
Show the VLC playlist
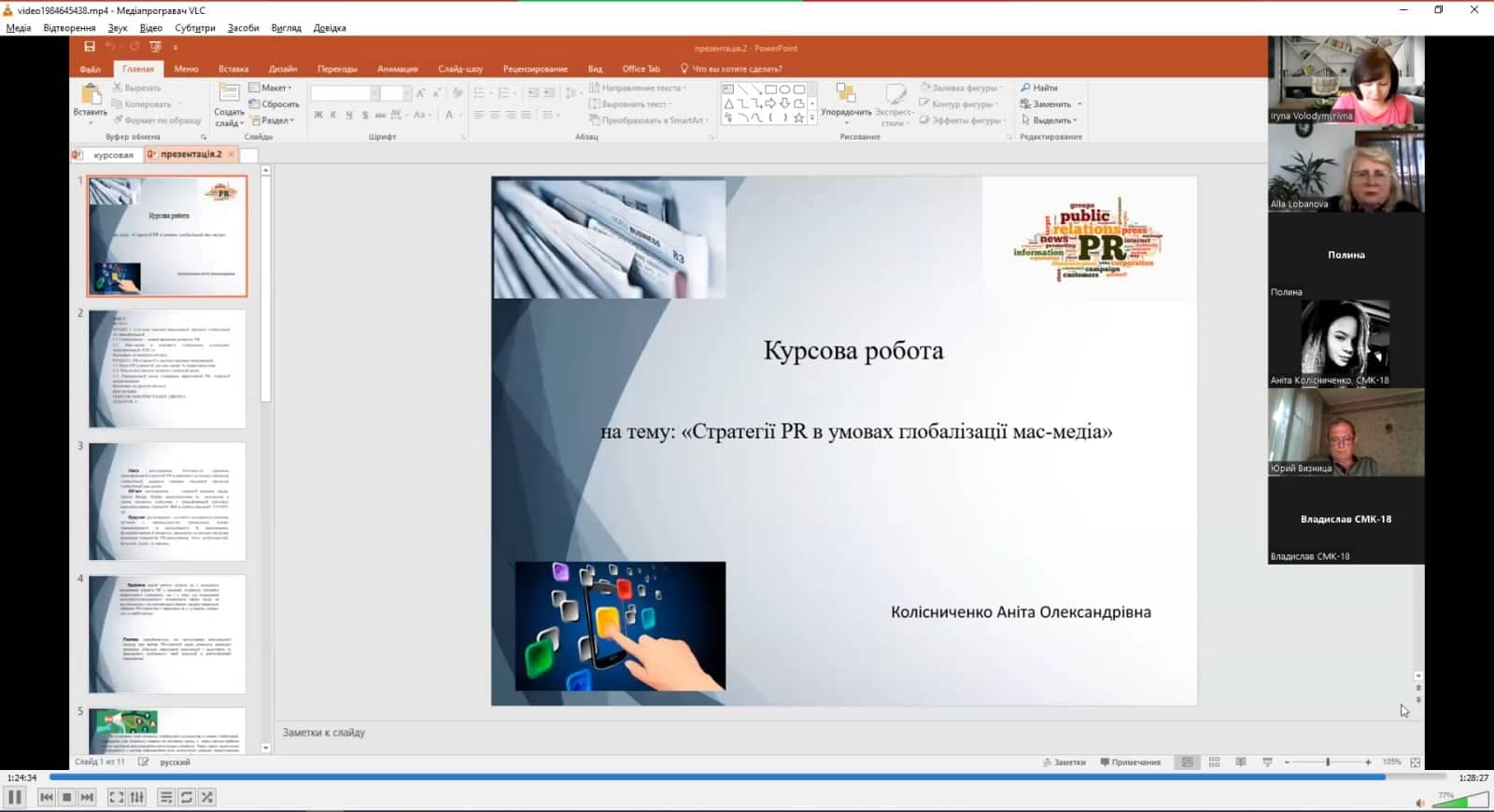pos(165,797)
